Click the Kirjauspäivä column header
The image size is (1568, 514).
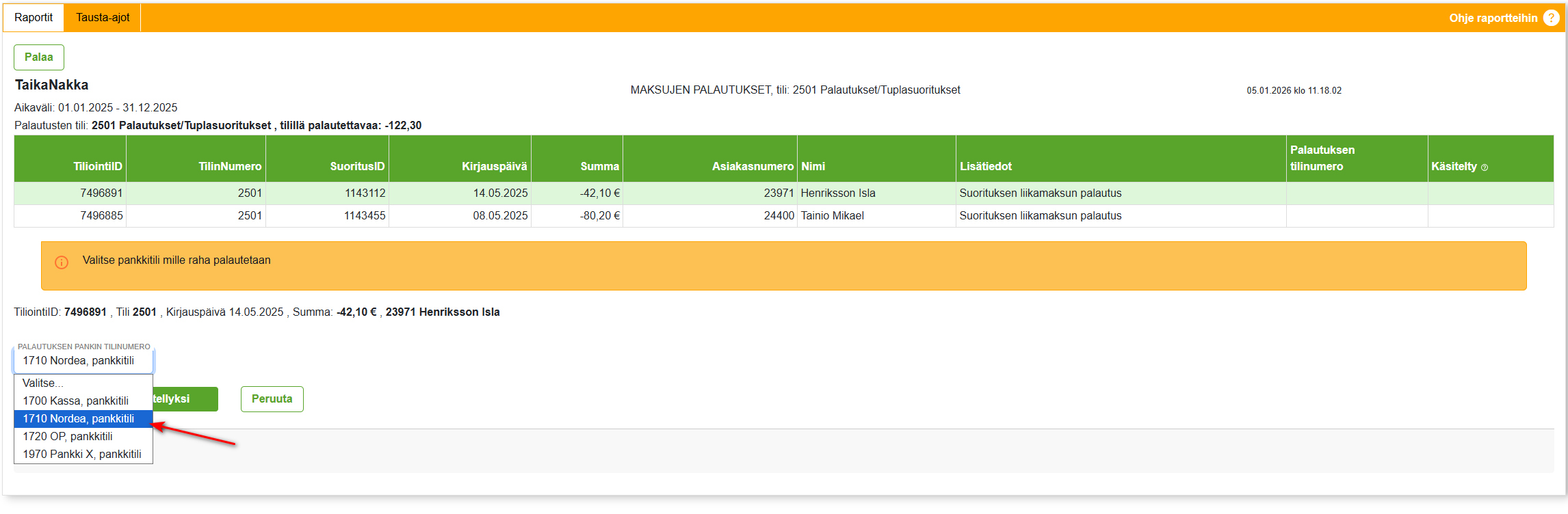(x=494, y=167)
